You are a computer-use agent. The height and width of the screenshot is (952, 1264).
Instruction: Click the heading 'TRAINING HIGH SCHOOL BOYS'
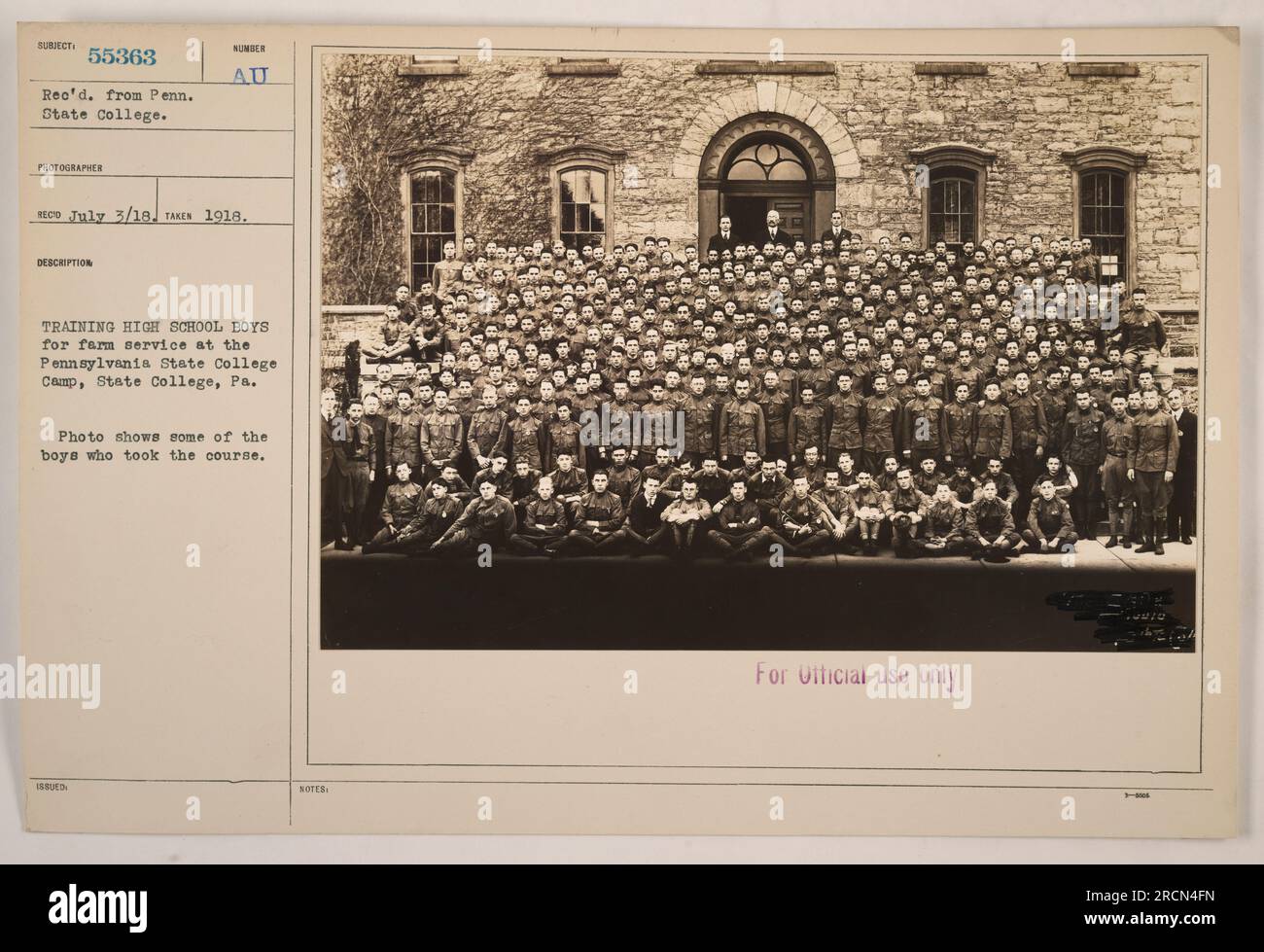point(158,329)
